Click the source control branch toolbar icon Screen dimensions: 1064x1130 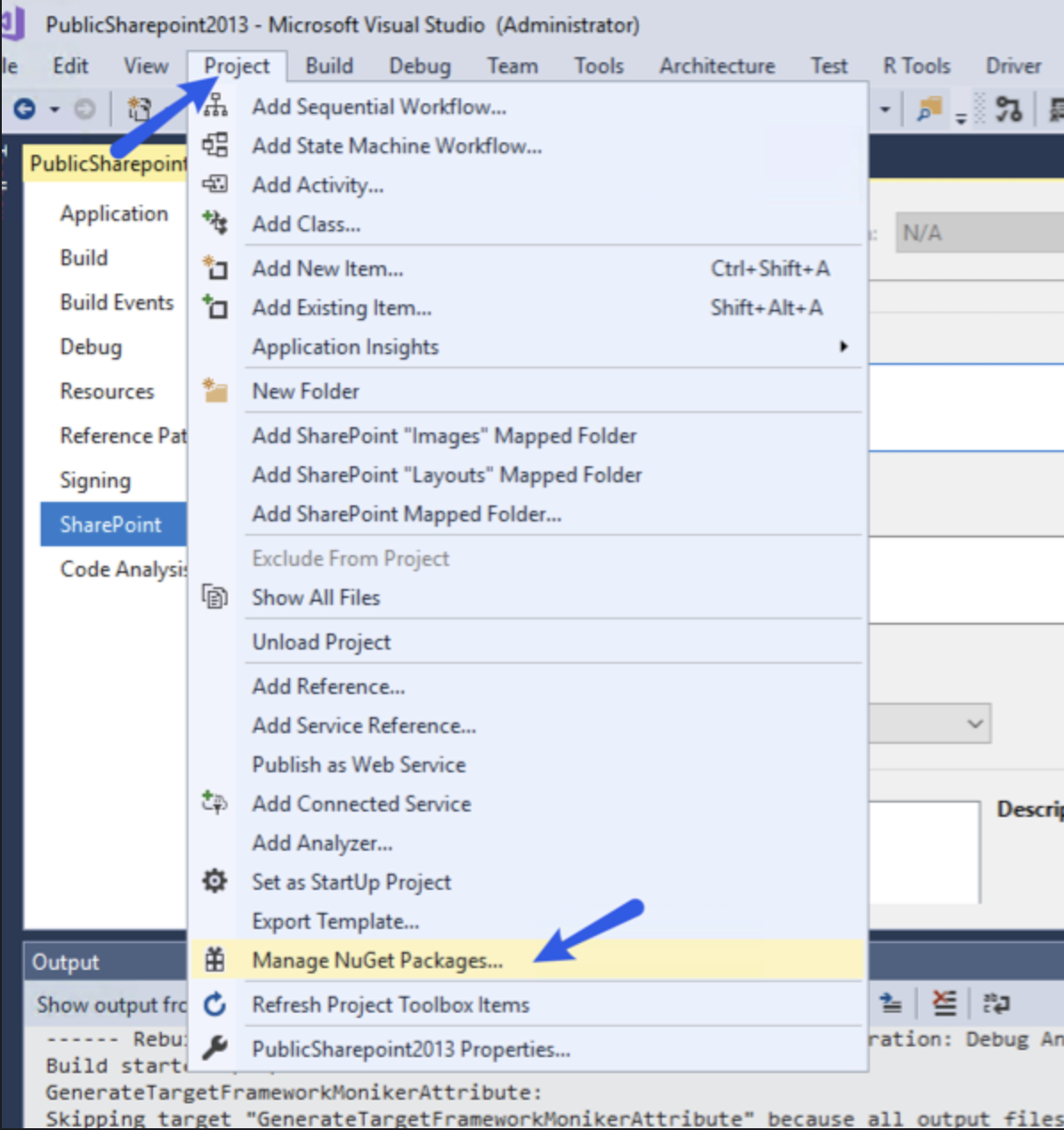[x=1008, y=109]
